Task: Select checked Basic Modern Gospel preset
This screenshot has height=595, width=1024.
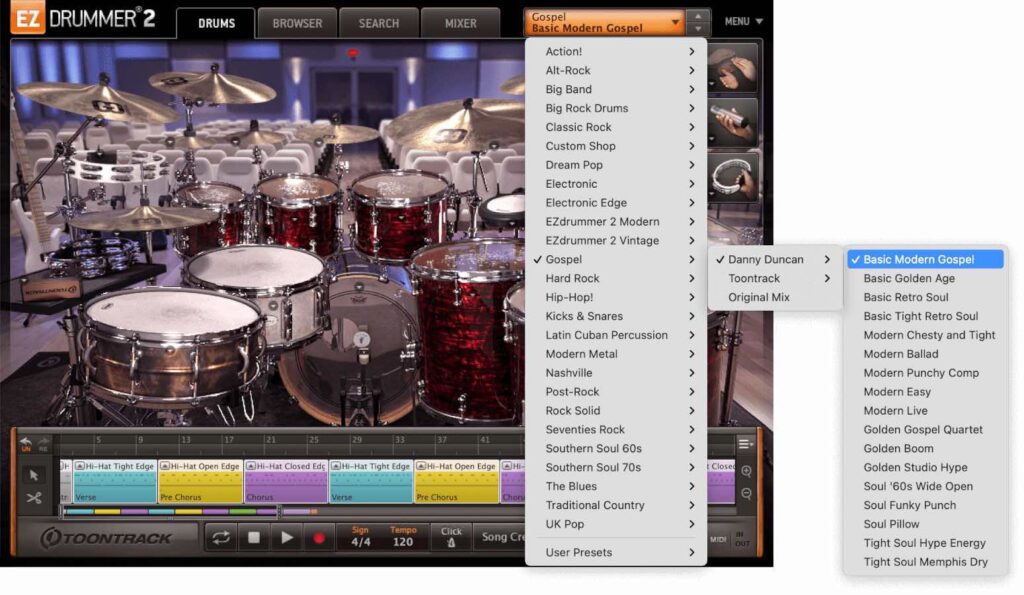Action: click(925, 259)
